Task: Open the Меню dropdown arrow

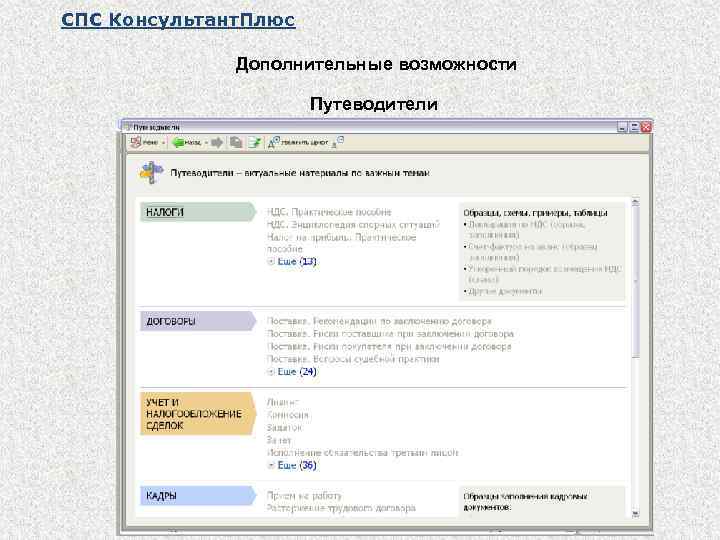Action: (163, 143)
